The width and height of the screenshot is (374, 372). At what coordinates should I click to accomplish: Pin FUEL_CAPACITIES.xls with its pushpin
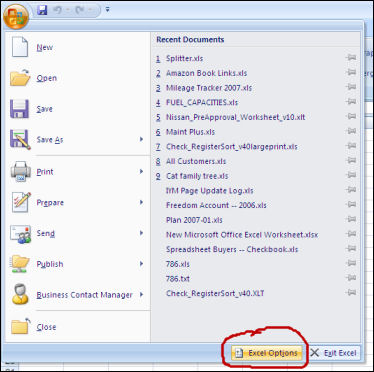pos(351,102)
